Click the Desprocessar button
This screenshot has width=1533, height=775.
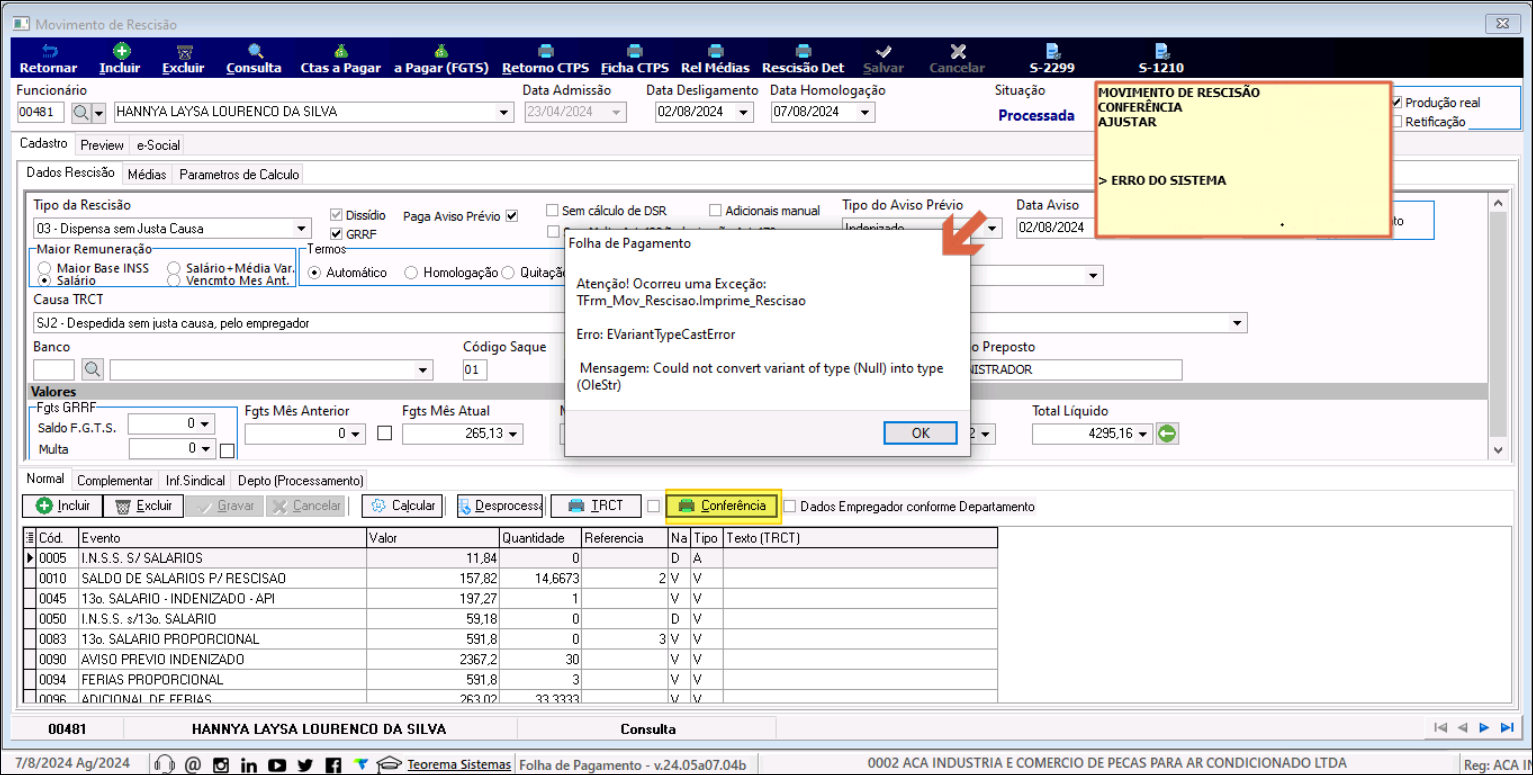click(500, 506)
